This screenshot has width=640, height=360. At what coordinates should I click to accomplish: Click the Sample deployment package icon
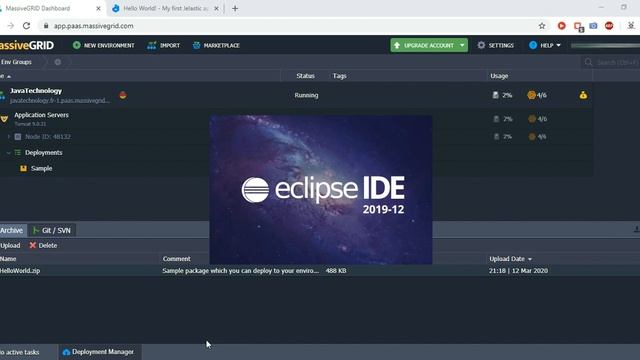[23, 168]
